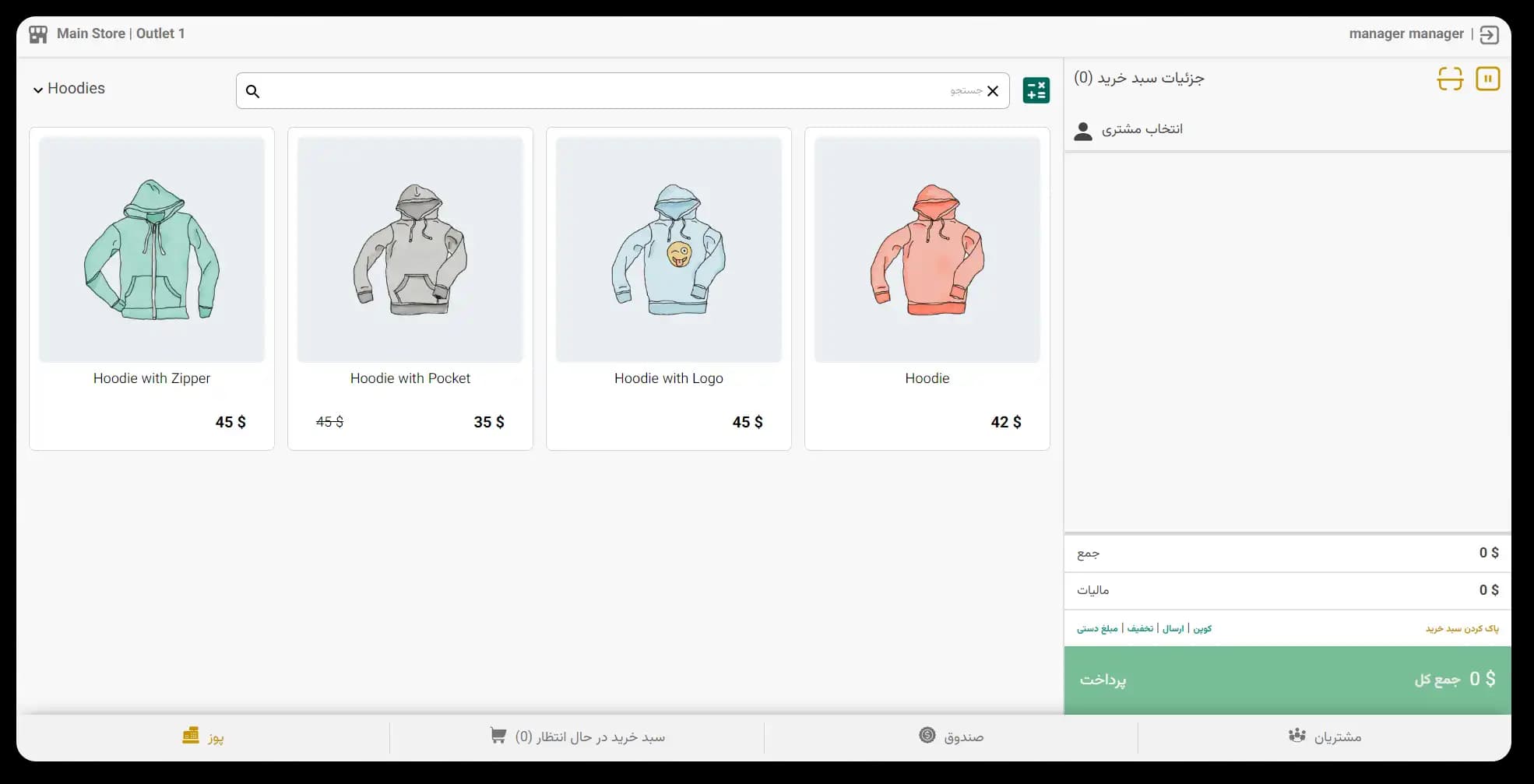Click the customer person icon
Viewport: 1534px width, 784px height.
click(1083, 131)
